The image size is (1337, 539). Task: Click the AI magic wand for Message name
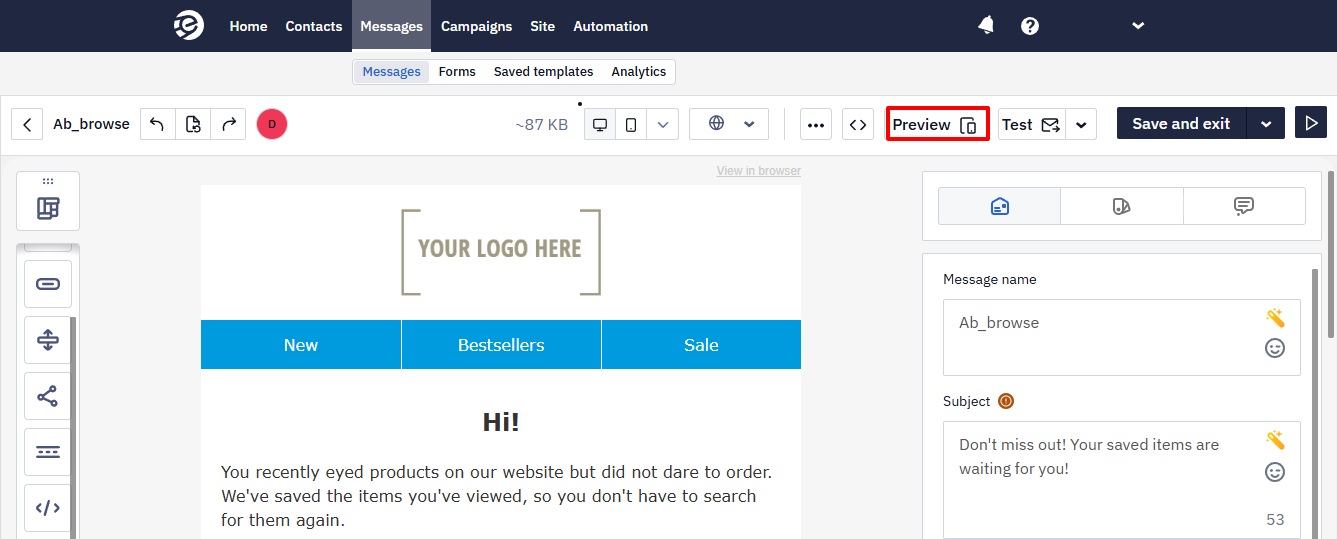[x=1275, y=318]
